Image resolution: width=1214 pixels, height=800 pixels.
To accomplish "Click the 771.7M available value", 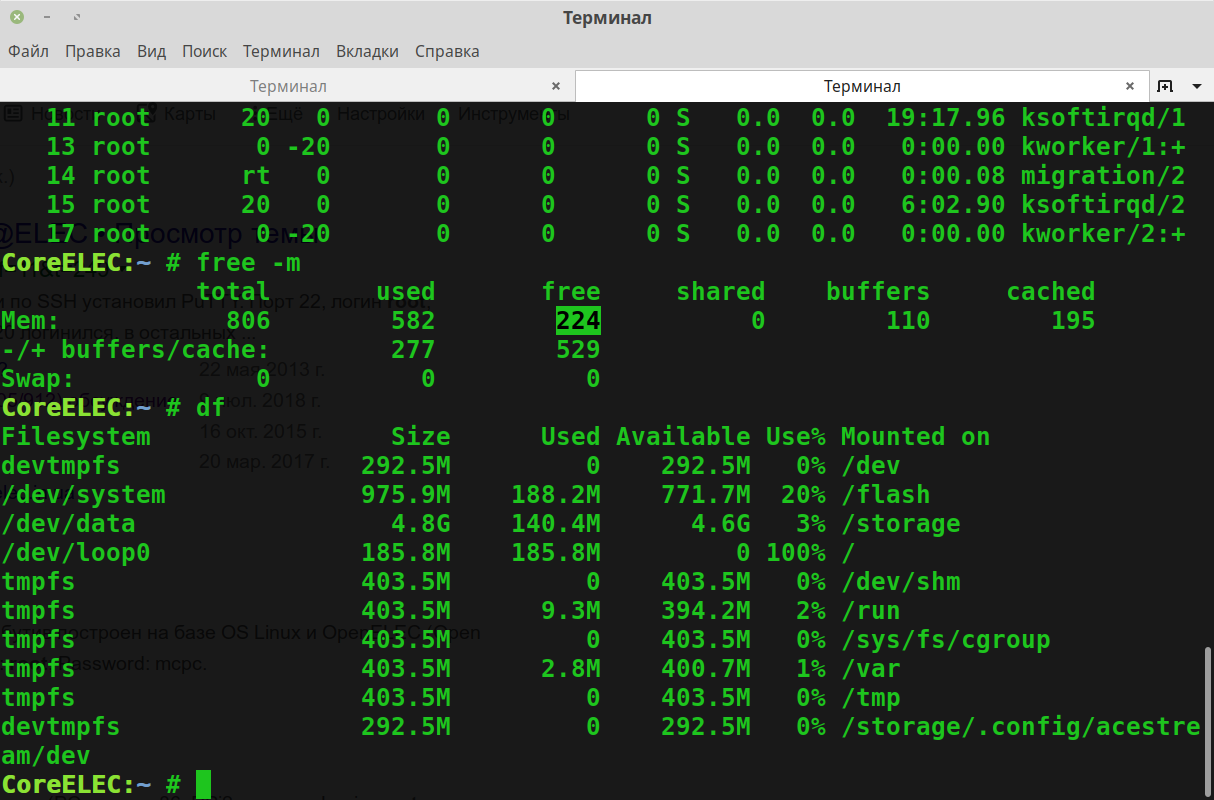I will 706,494.
